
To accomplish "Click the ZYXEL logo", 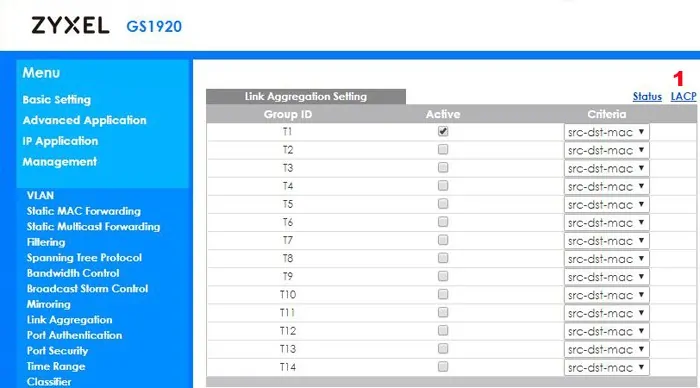I will click(70, 25).
